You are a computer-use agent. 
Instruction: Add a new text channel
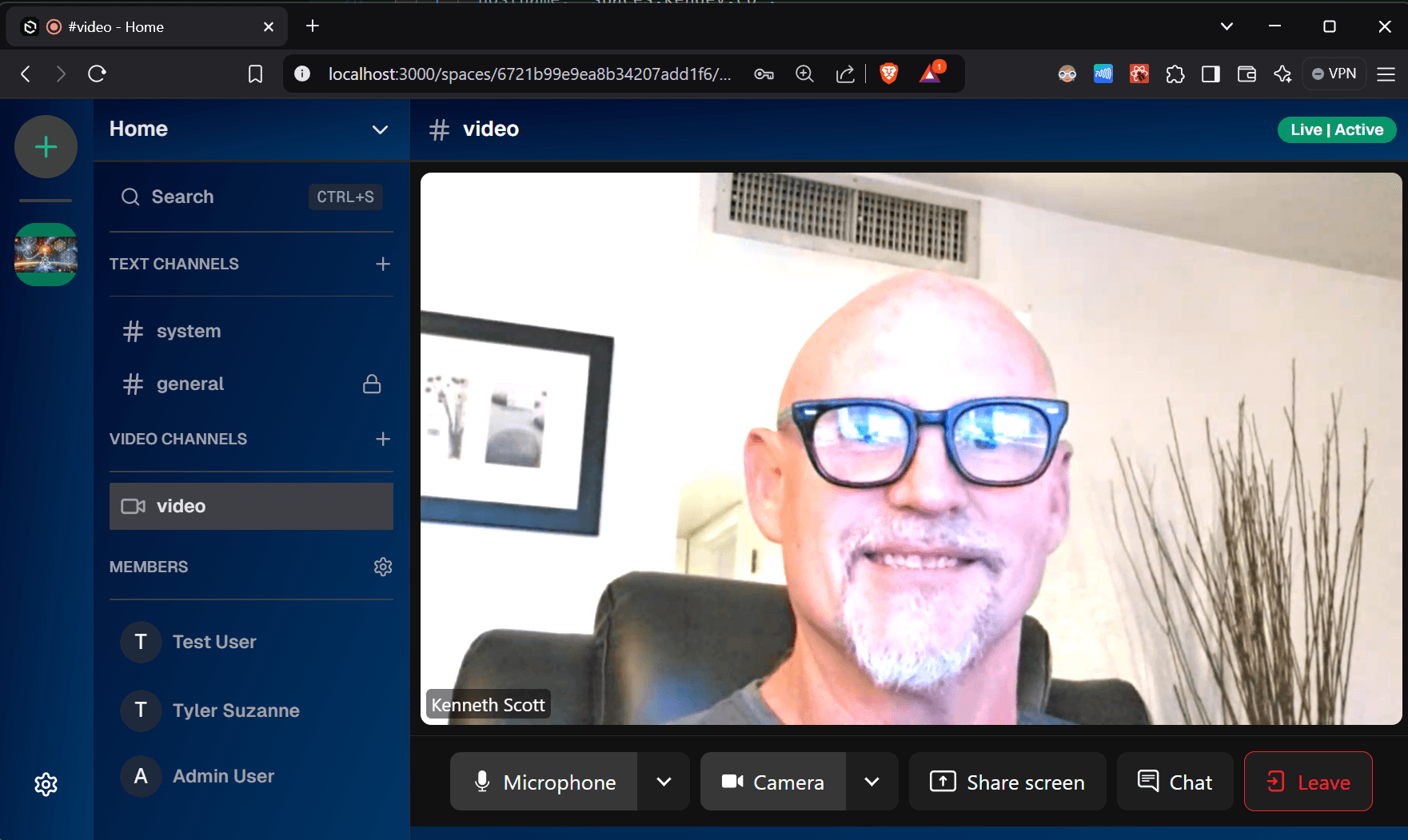[383, 264]
